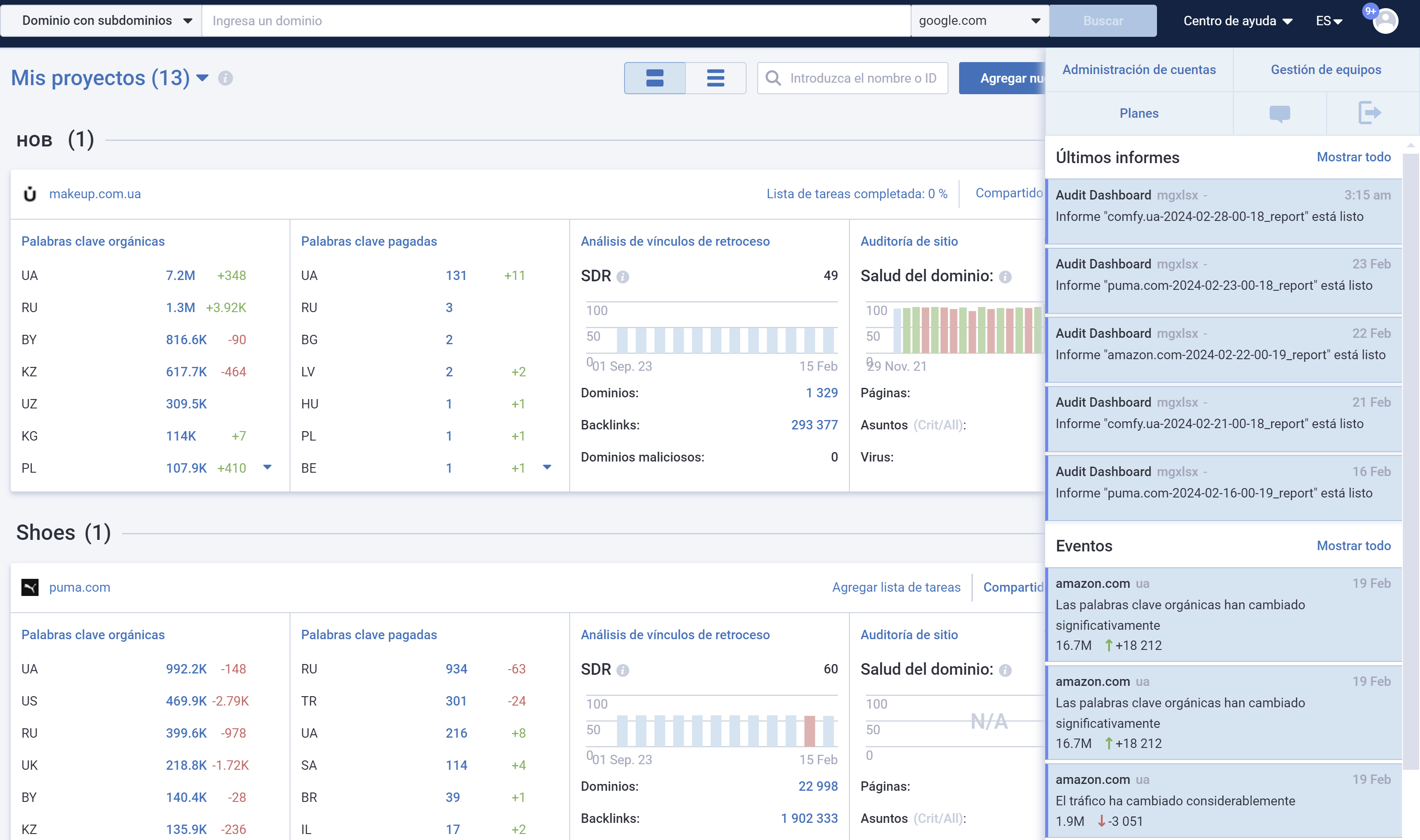Click the info icon beside Mis proyectos
The width and height of the screenshot is (1420, 840).
click(x=225, y=78)
